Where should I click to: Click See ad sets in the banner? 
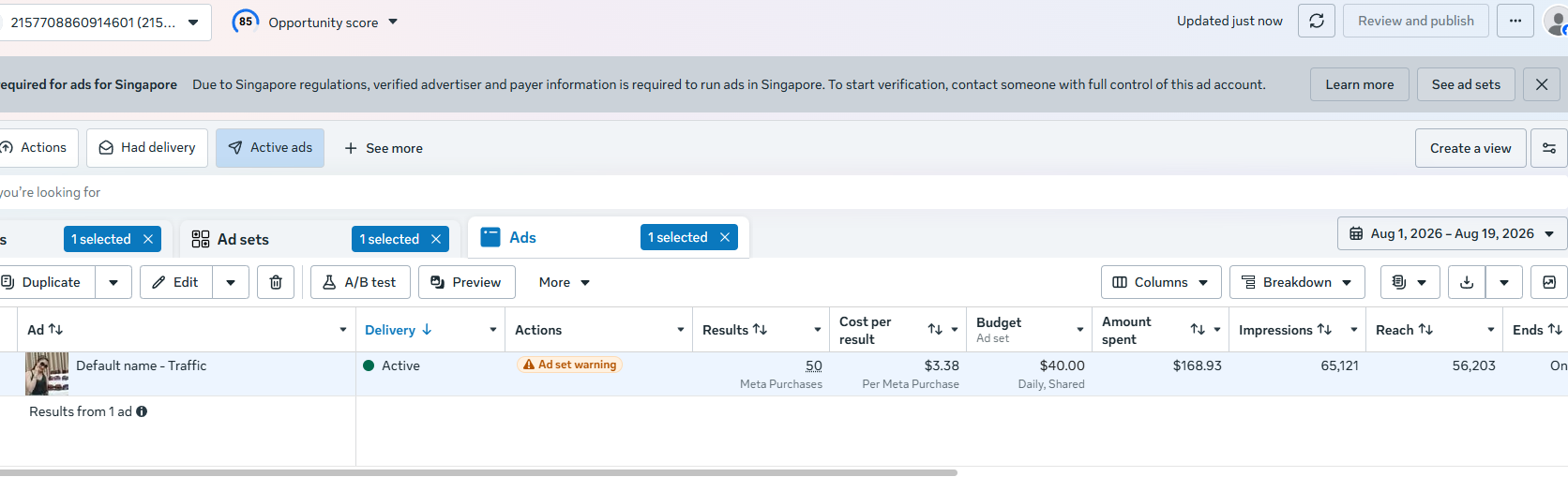click(1466, 84)
